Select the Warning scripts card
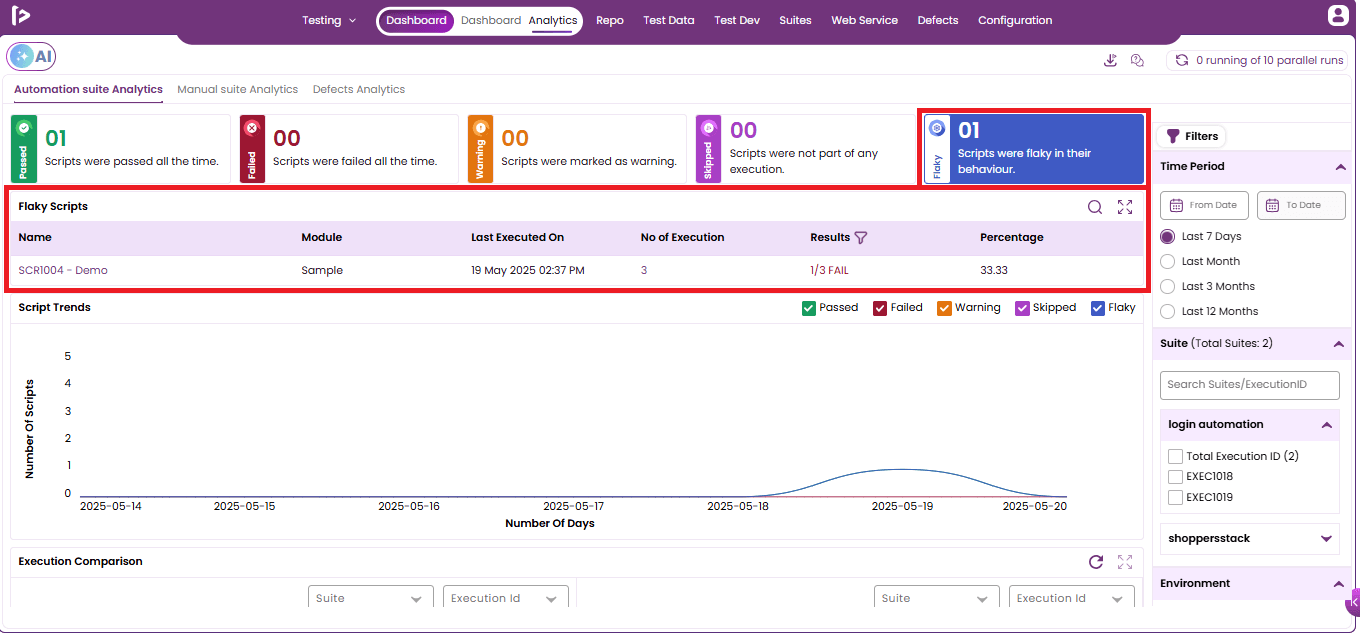 tap(577, 149)
